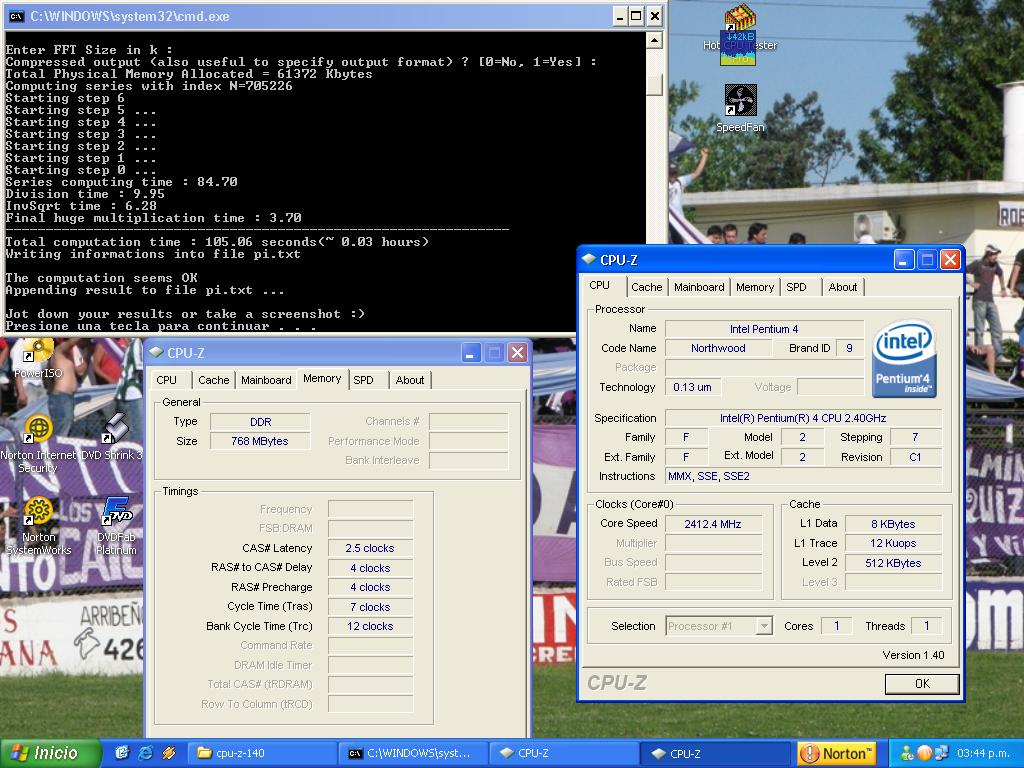
Task: Click OK in CPU-Z window
Action: 922,684
